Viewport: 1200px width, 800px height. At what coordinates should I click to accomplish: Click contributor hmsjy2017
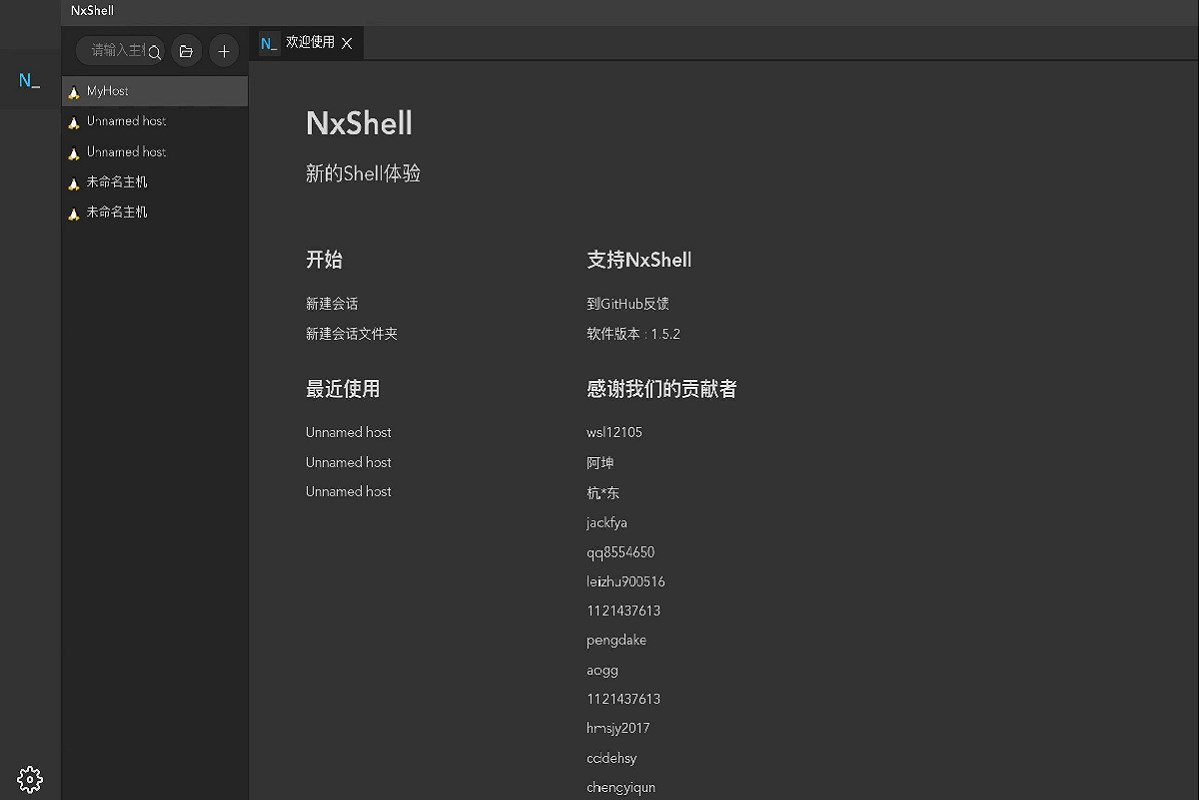point(618,728)
